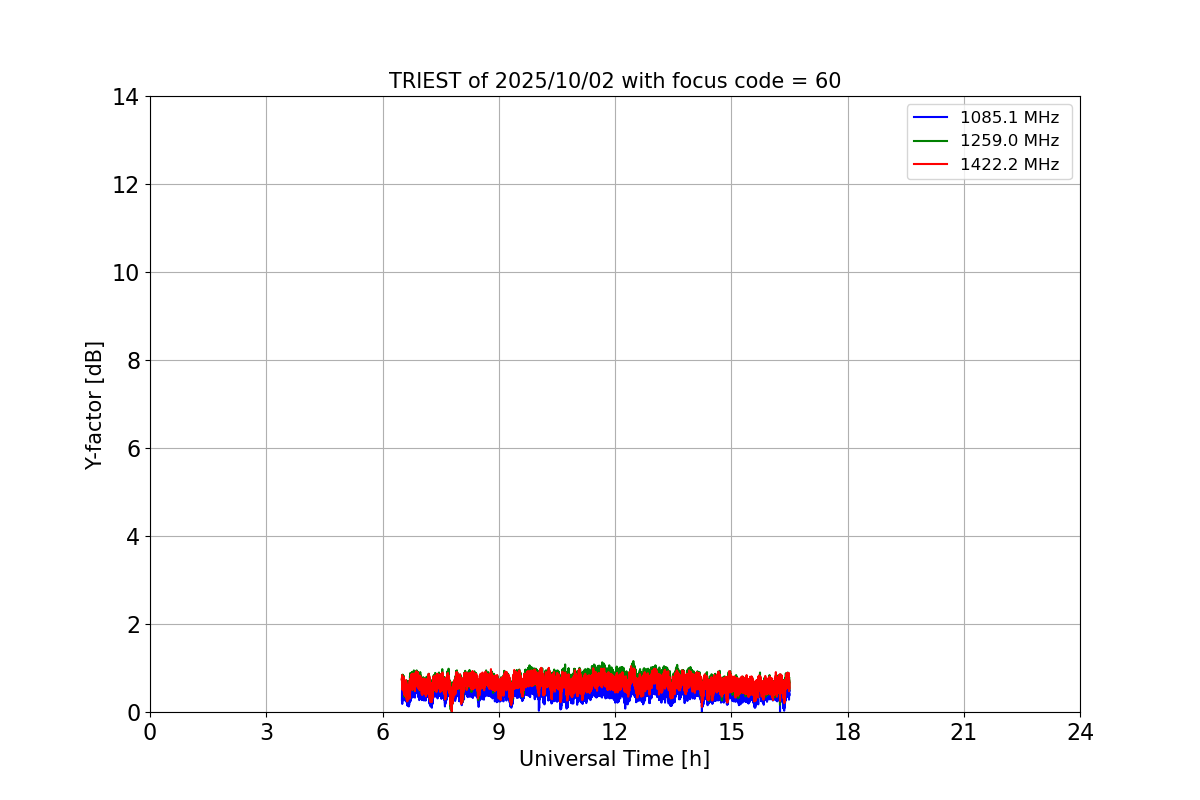The width and height of the screenshot is (1200, 800).
Task: Click the y-axis tick label 4
Action: [x=133, y=537]
